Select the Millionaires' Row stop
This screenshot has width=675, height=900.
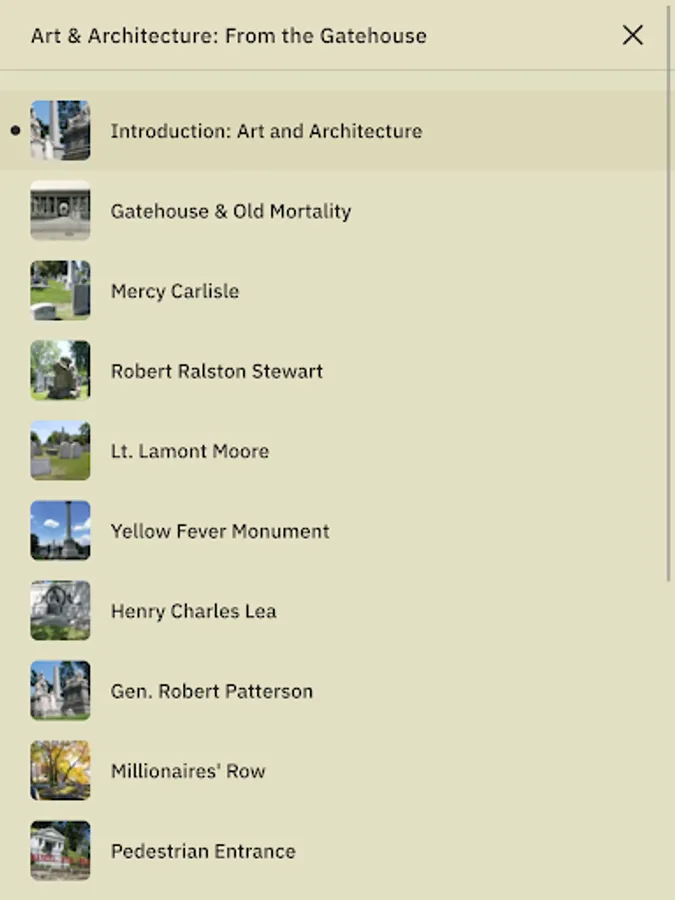pyautogui.click(x=334, y=771)
